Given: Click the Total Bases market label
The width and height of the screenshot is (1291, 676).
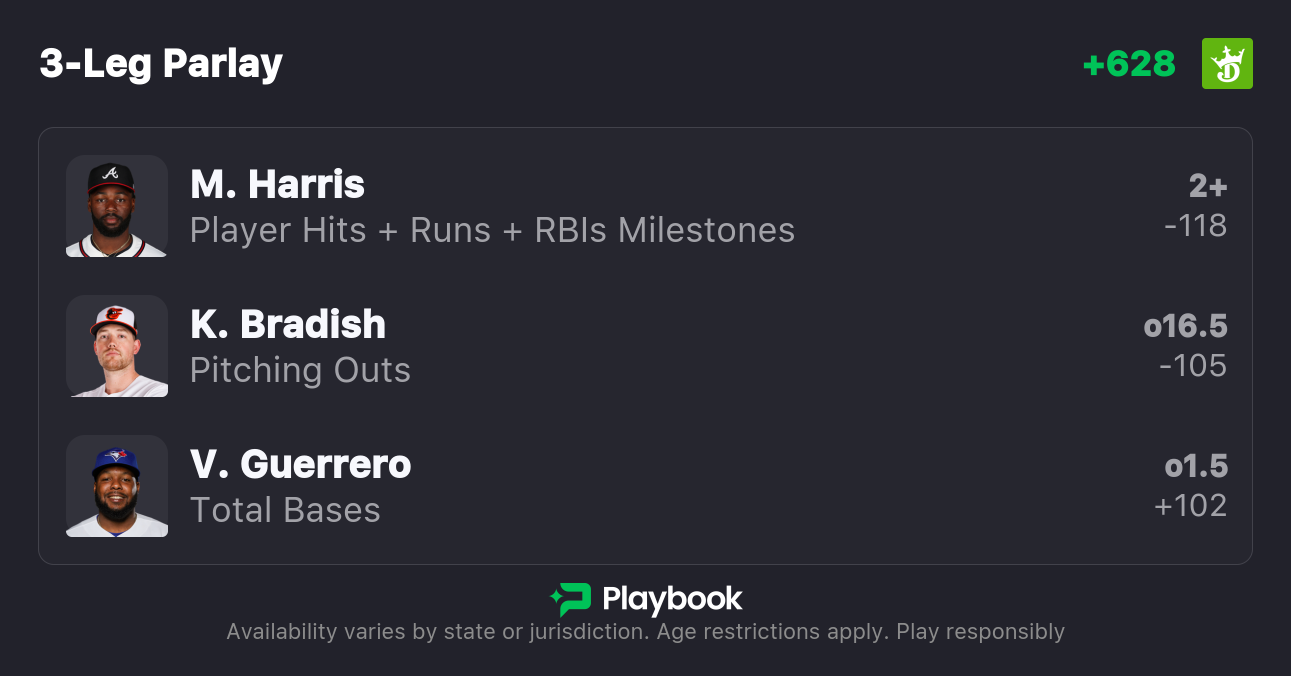Looking at the screenshot, I should click(285, 510).
